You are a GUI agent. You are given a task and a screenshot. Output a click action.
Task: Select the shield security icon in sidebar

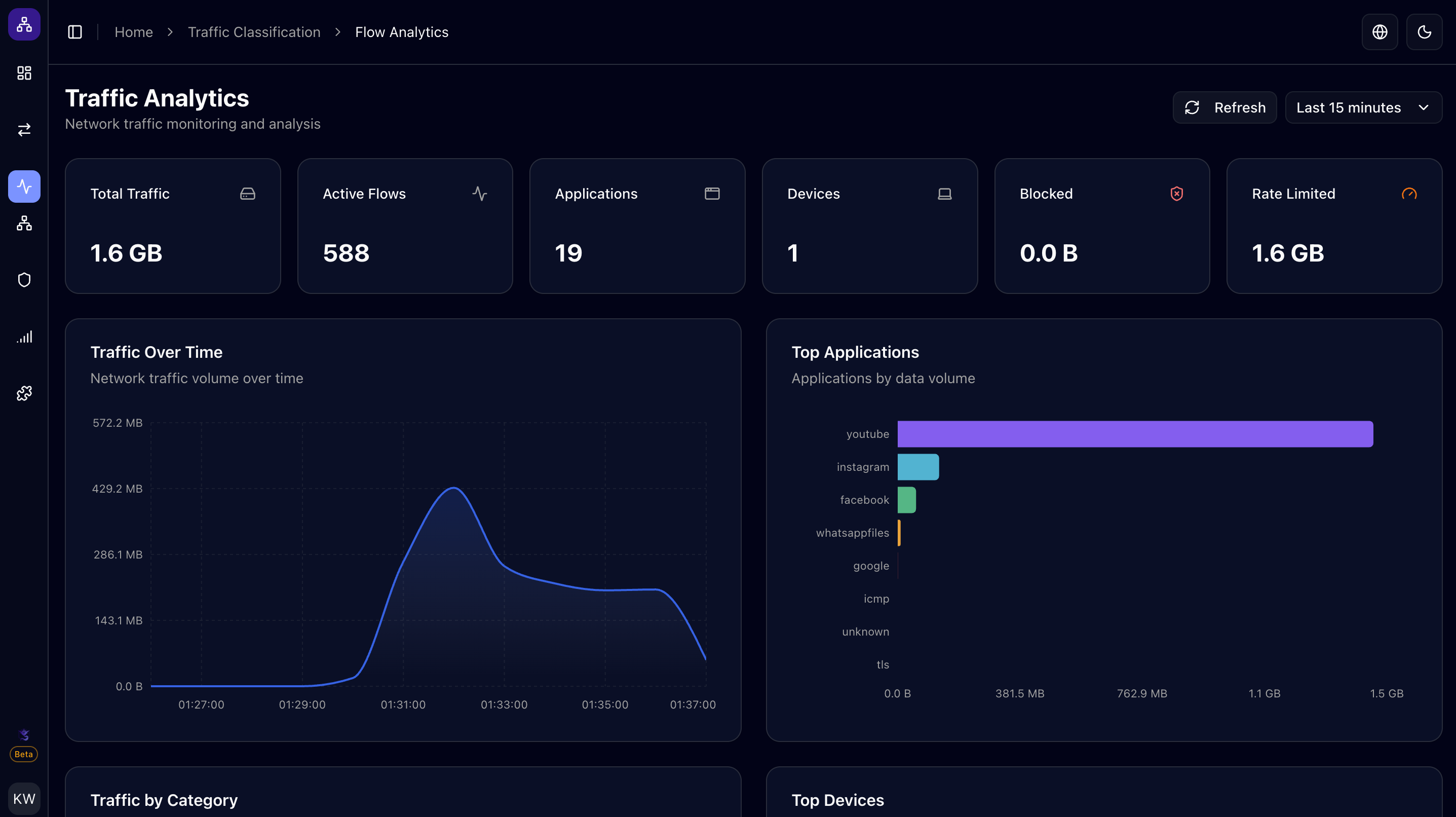[x=24, y=279]
